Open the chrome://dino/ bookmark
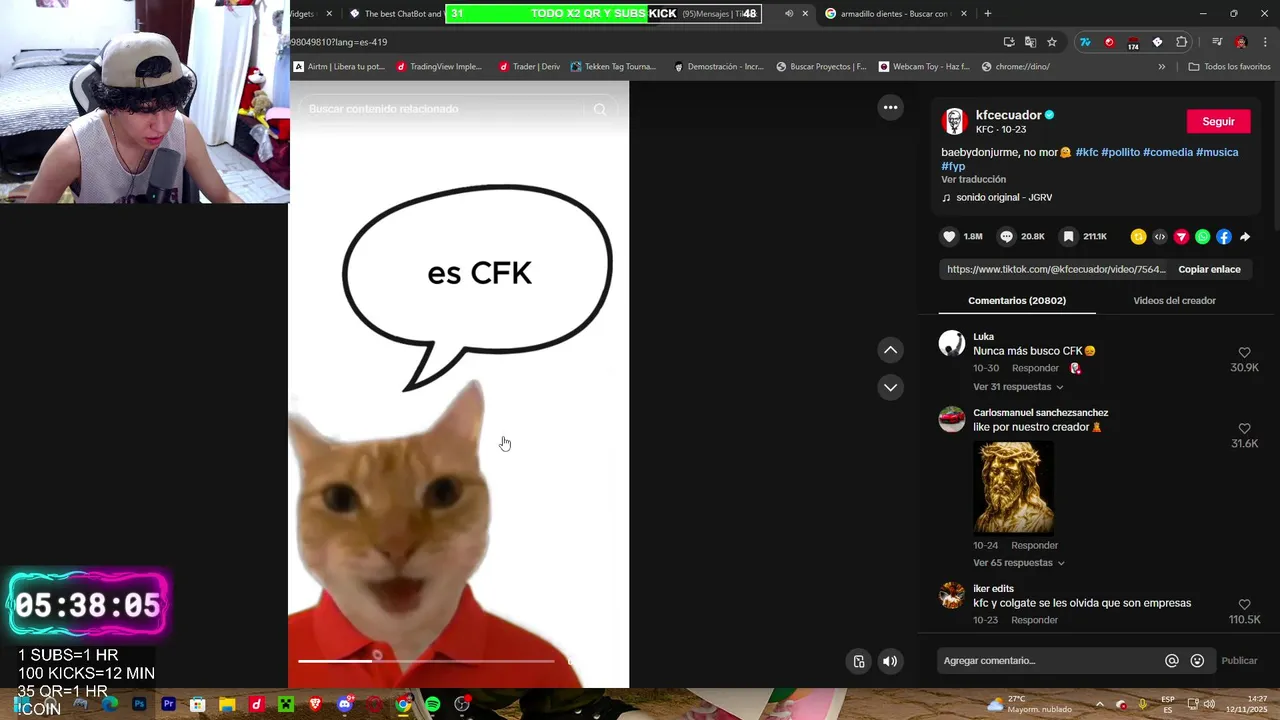The height and width of the screenshot is (720, 1280). tap(1016, 67)
